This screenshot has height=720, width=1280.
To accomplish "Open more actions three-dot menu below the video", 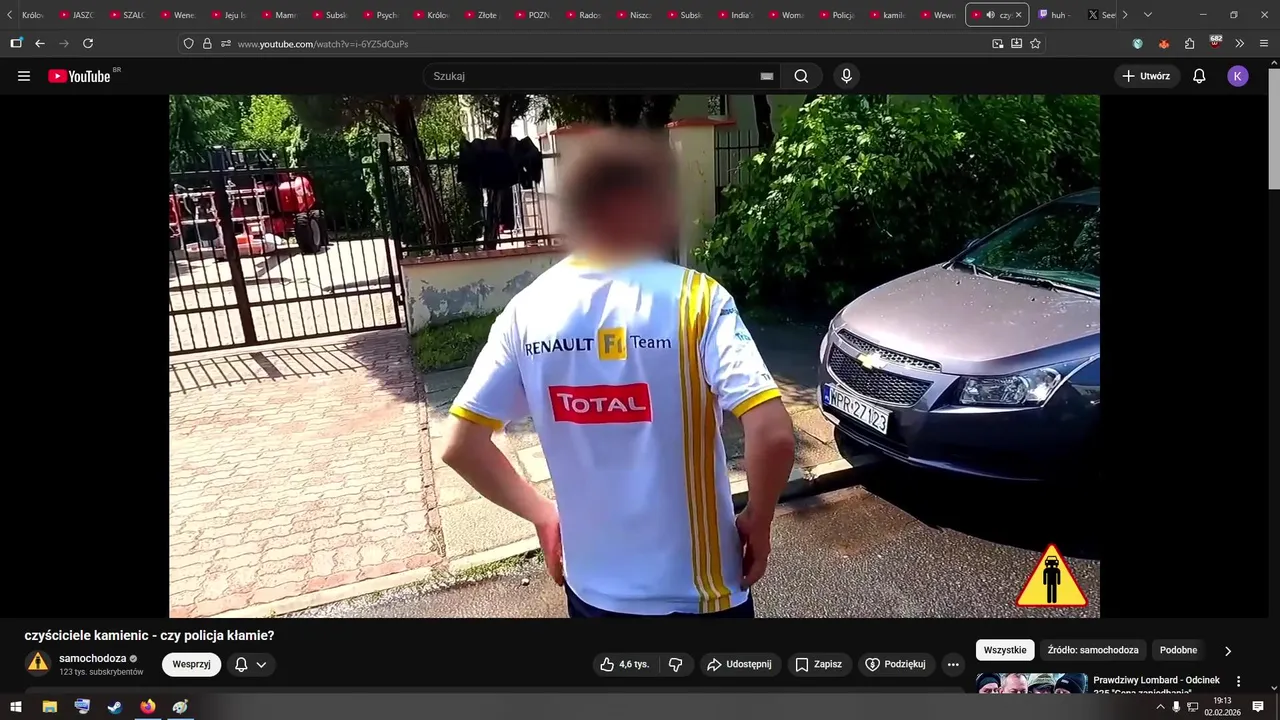I will point(953,664).
